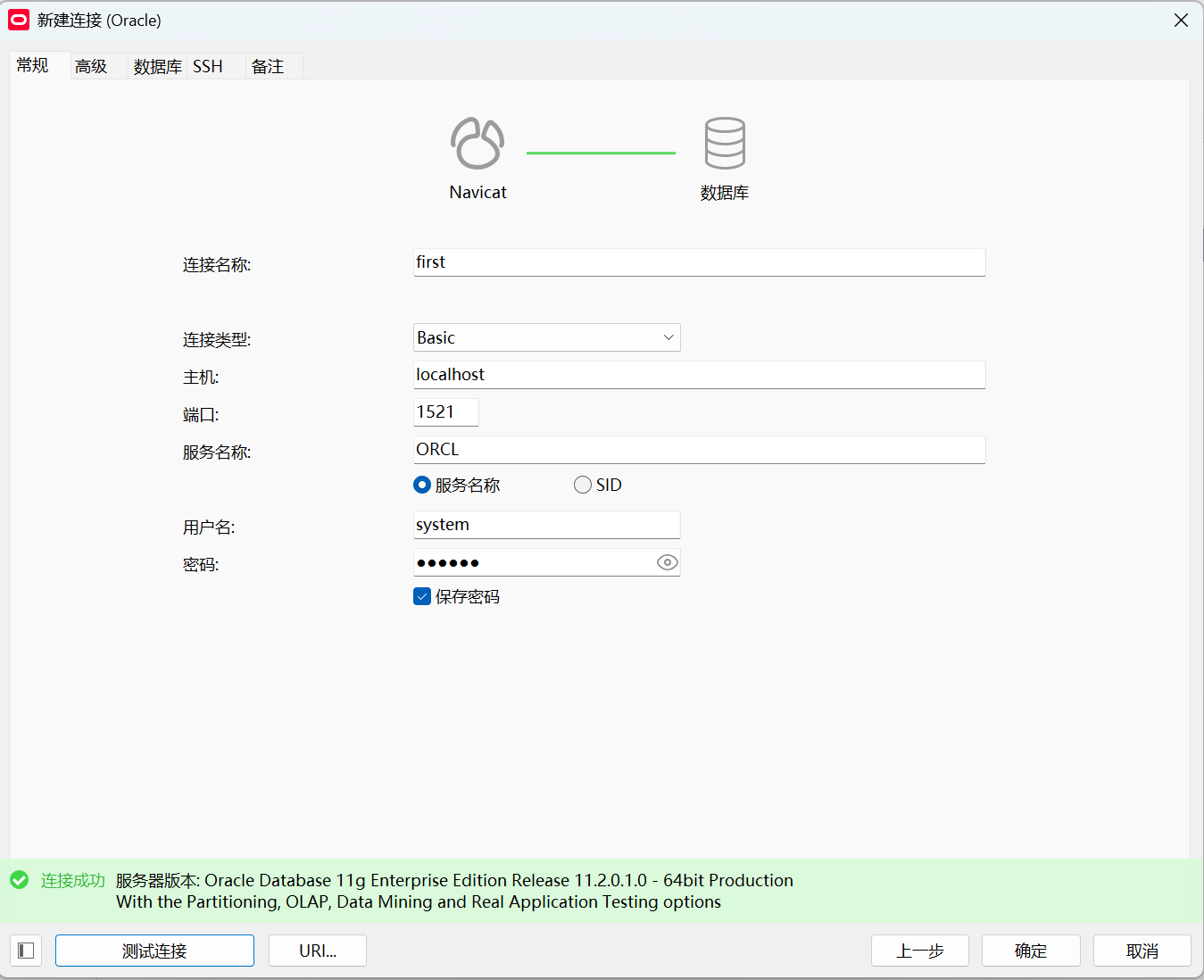Click the green connection line between icons

tap(601, 153)
